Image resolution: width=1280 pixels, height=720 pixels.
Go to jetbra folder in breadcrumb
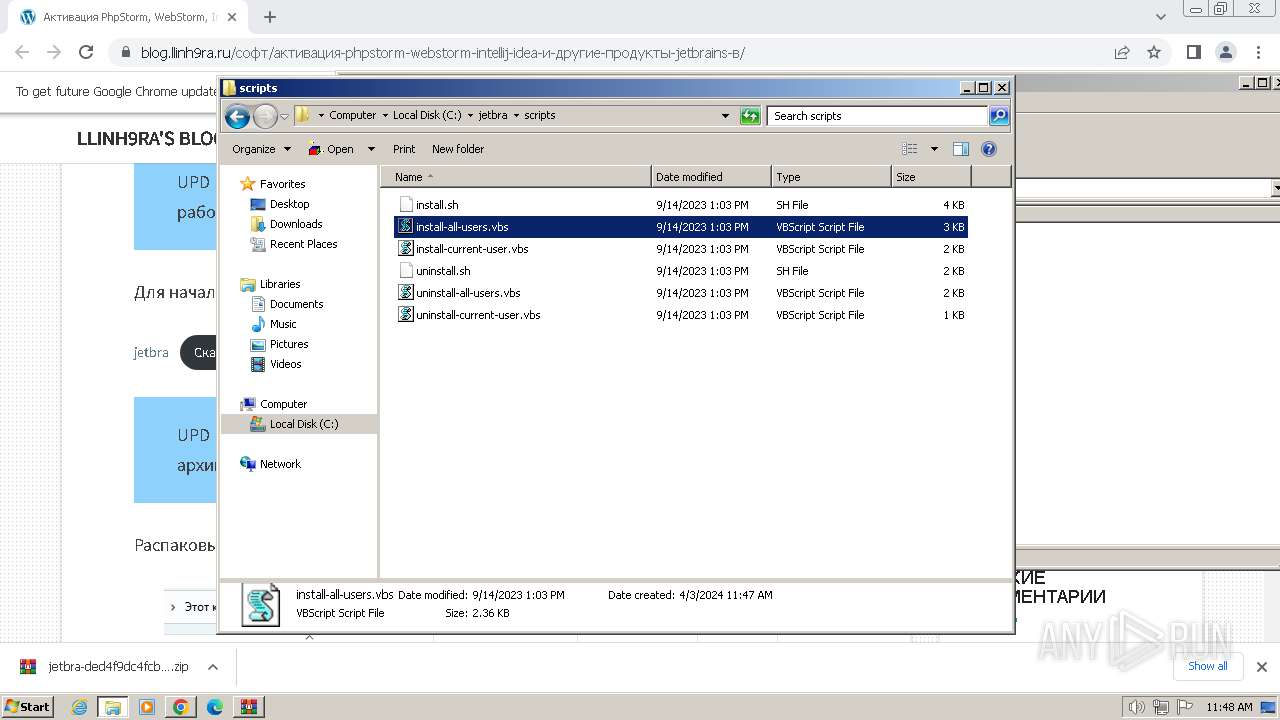click(x=493, y=115)
